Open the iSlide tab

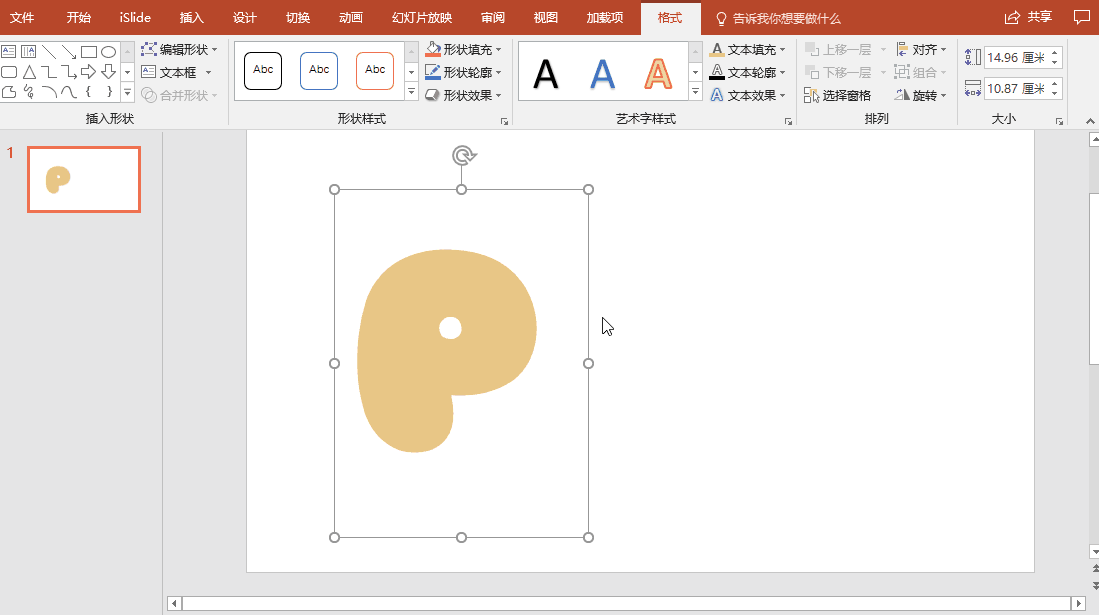[x=135, y=18]
